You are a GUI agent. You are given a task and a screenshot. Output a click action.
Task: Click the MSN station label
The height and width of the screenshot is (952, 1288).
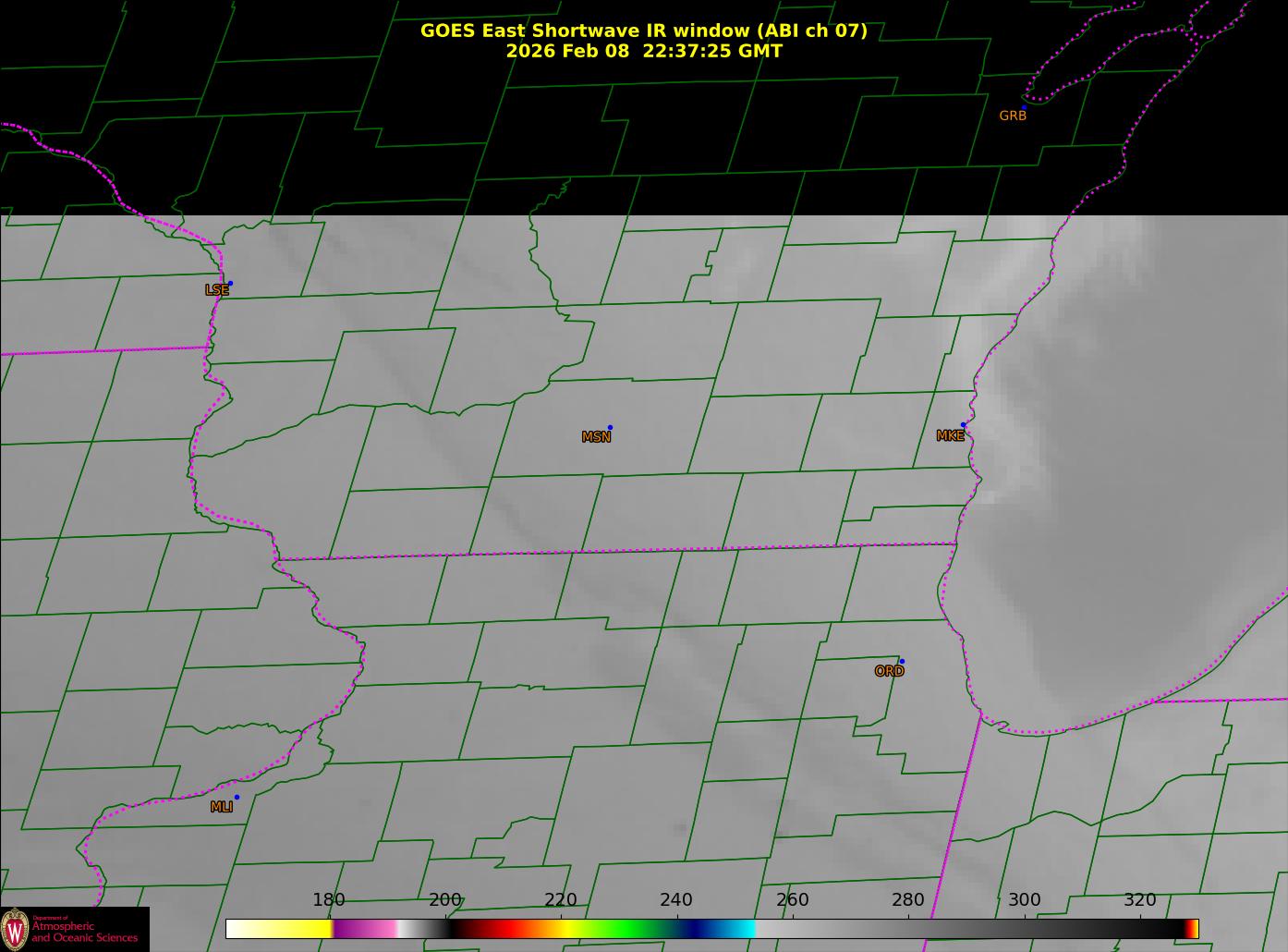click(x=596, y=437)
